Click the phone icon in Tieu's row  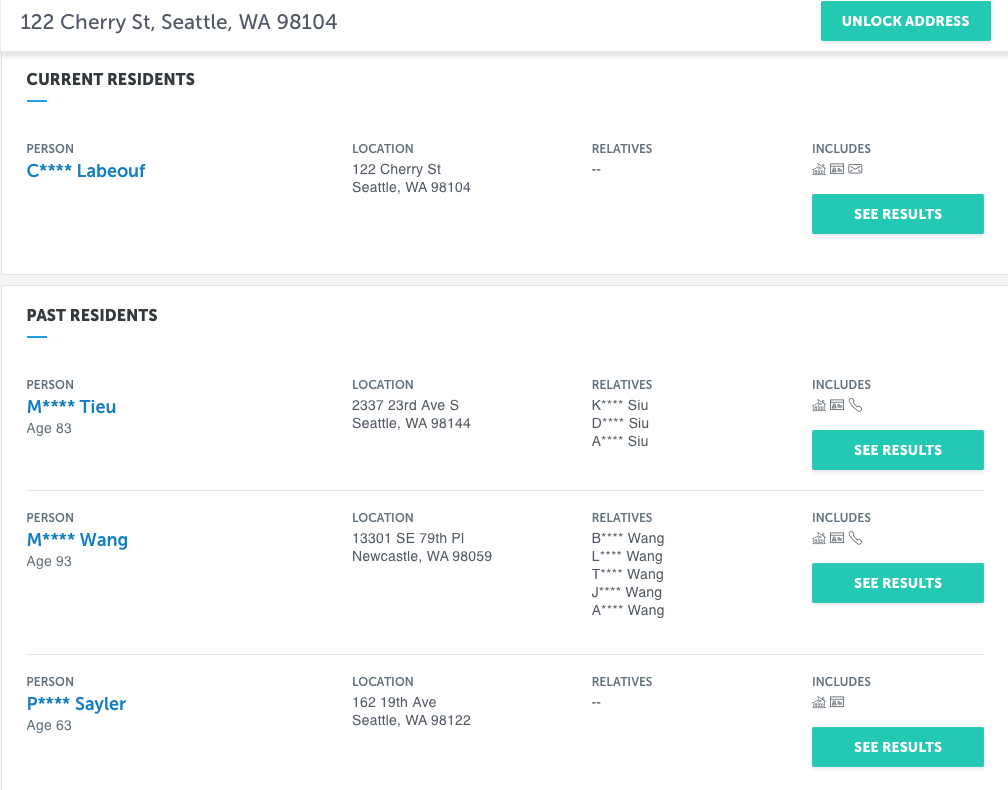(855, 405)
